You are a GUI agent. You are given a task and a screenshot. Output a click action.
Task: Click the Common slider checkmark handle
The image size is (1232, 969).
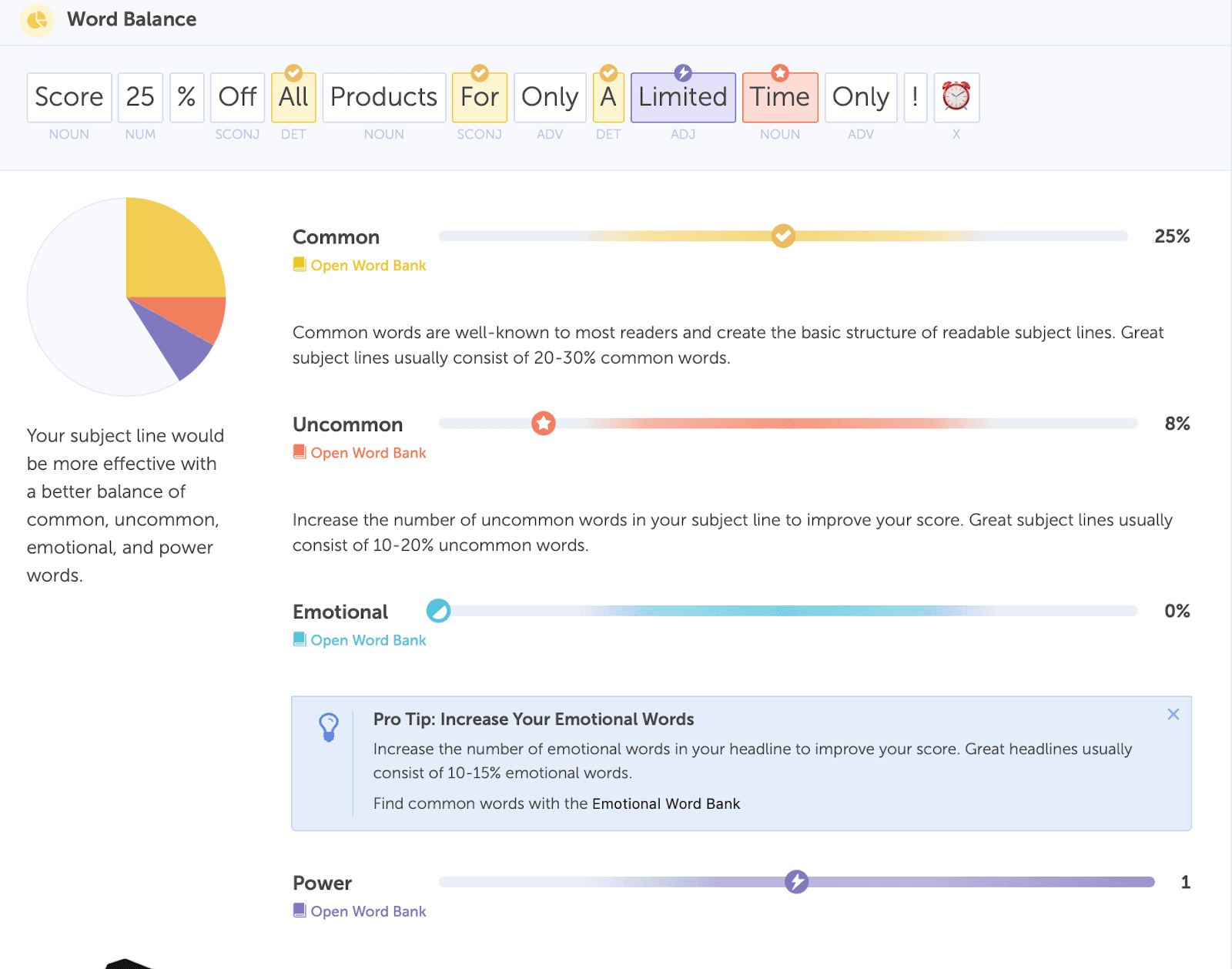tap(783, 236)
